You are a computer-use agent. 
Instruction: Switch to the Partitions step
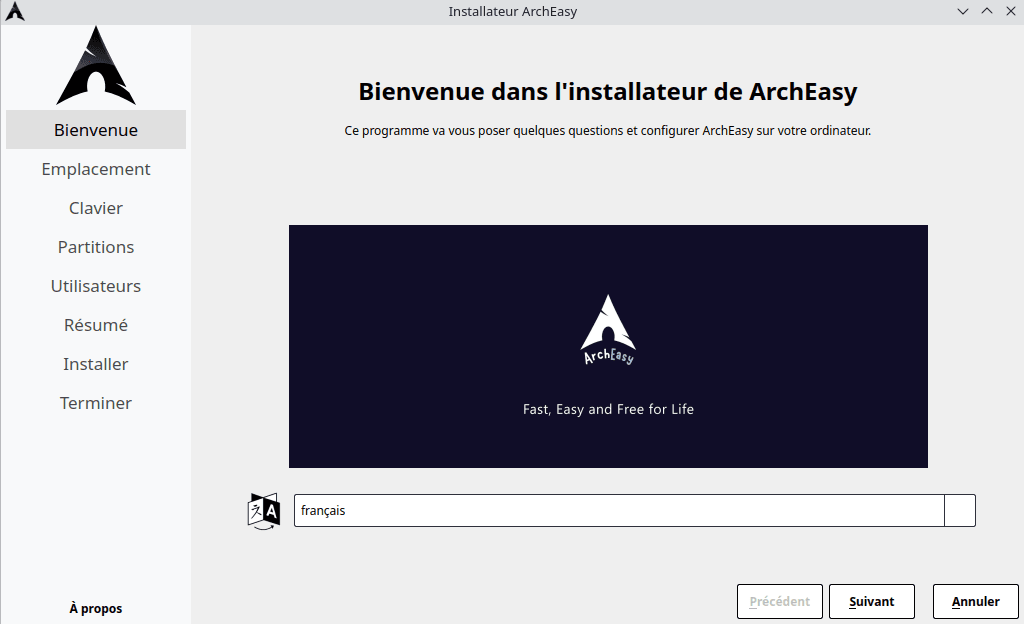[x=96, y=247]
